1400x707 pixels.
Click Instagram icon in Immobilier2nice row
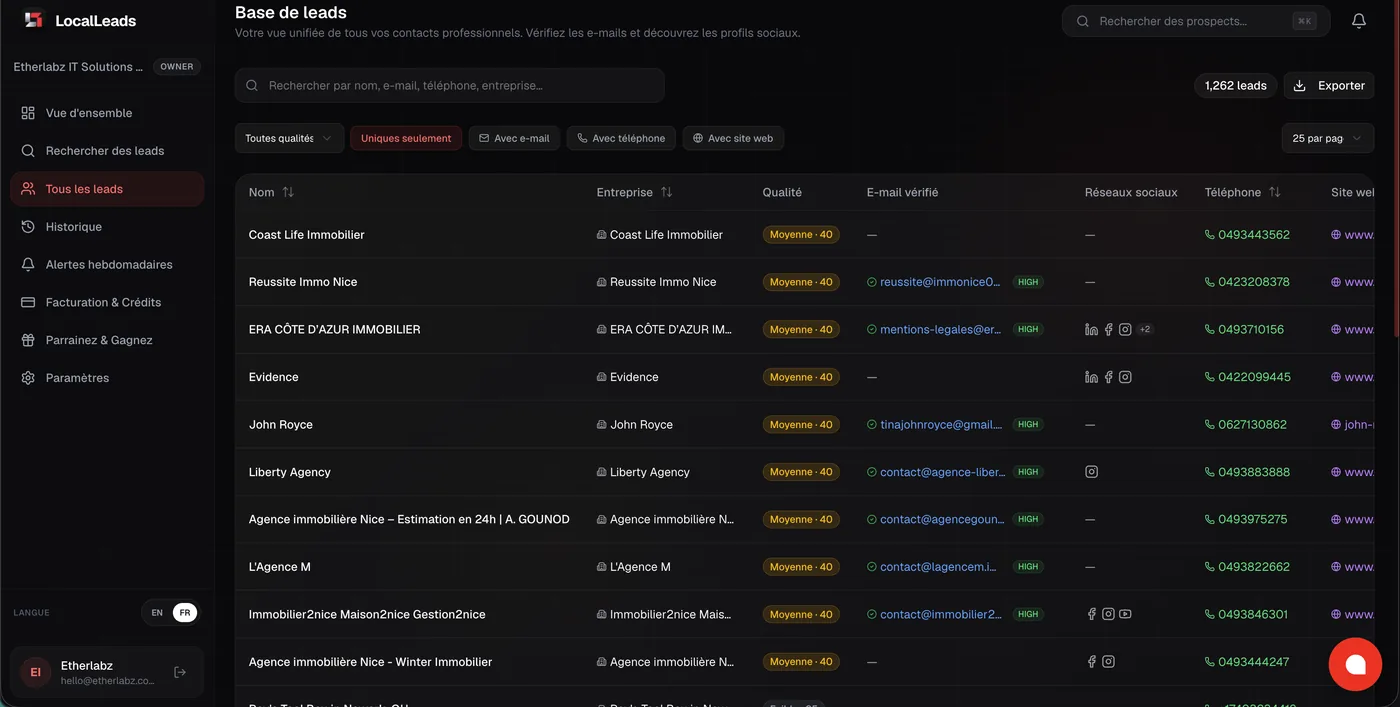1108,614
